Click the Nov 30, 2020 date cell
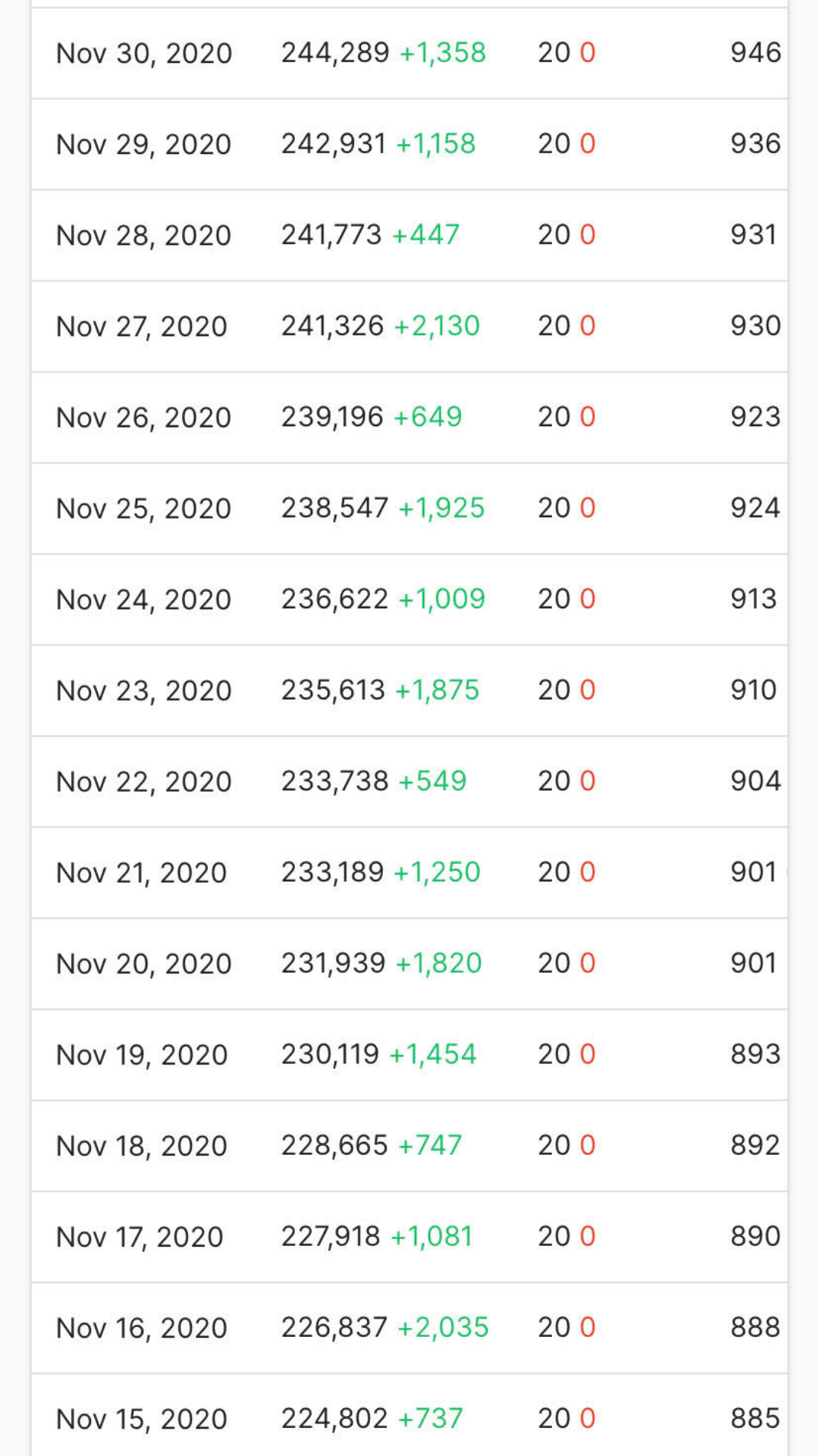Image resolution: width=819 pixels, height=1456 pixels. pyautogui.click(x=144, y=53)
